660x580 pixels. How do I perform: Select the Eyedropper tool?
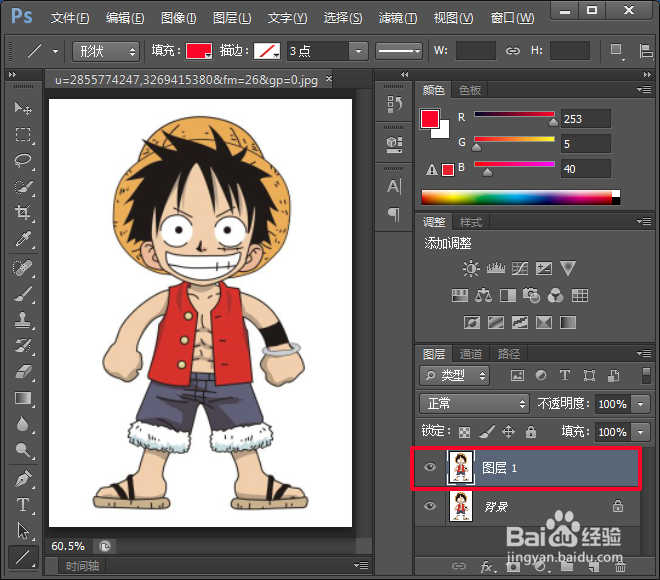(x=23, y=239)
